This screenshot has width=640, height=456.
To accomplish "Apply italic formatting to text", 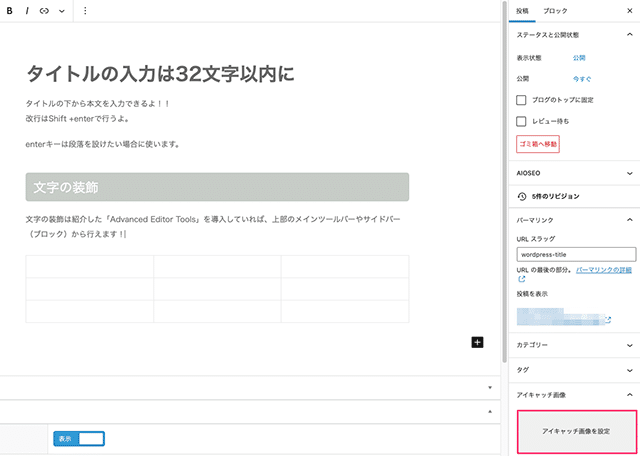I will point(27,10).
